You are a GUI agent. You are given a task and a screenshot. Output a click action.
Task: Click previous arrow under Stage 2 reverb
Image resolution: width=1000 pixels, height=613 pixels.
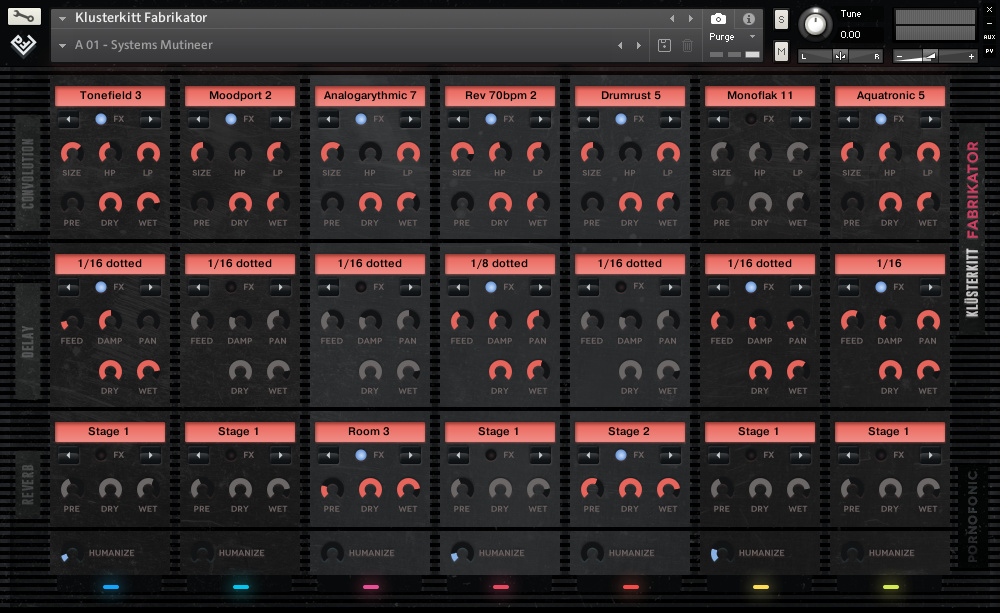(589, 455)
